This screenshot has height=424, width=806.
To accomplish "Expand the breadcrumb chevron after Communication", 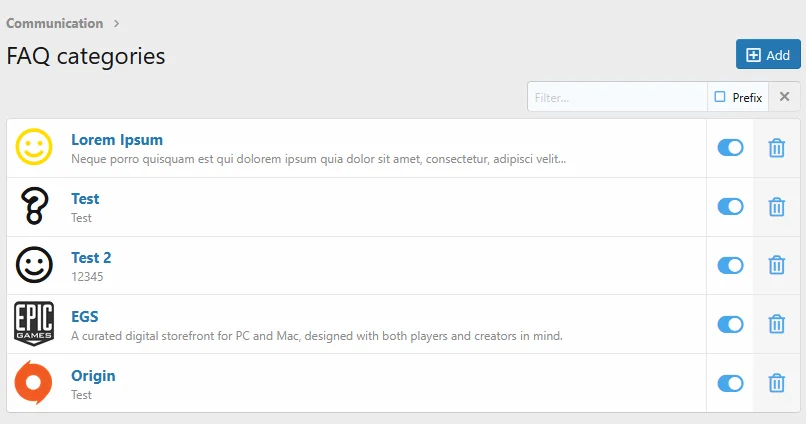I will pos(117,23).
